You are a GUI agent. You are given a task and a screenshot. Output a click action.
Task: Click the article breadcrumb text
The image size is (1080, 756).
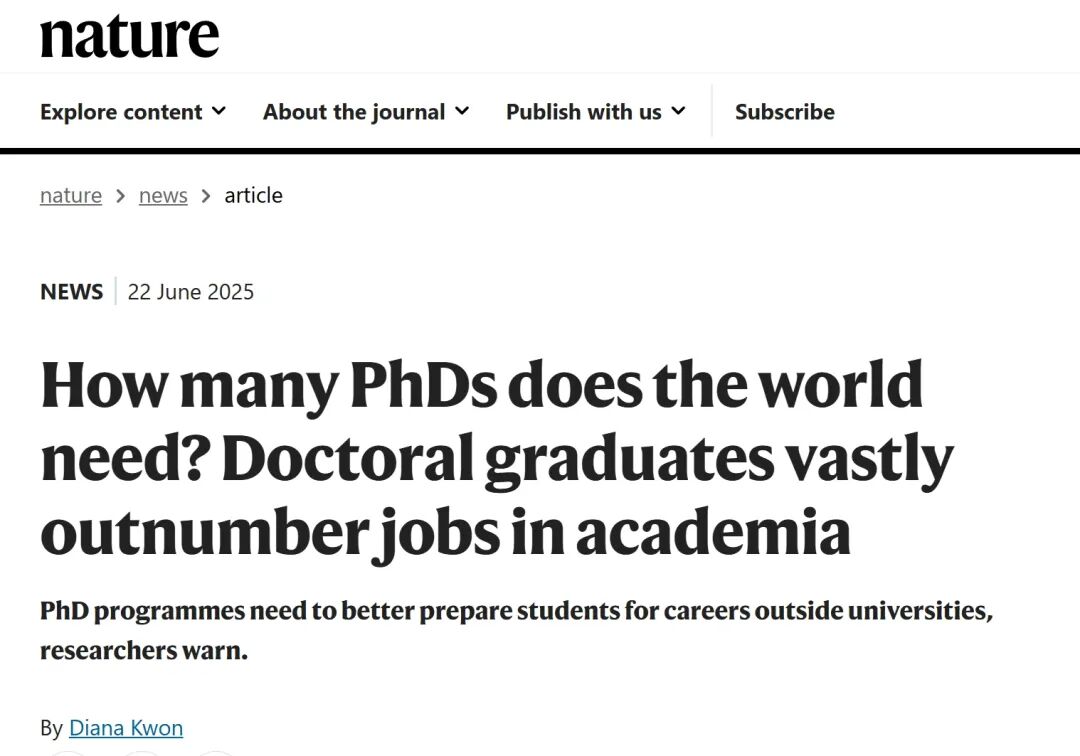tap(253, 196)
